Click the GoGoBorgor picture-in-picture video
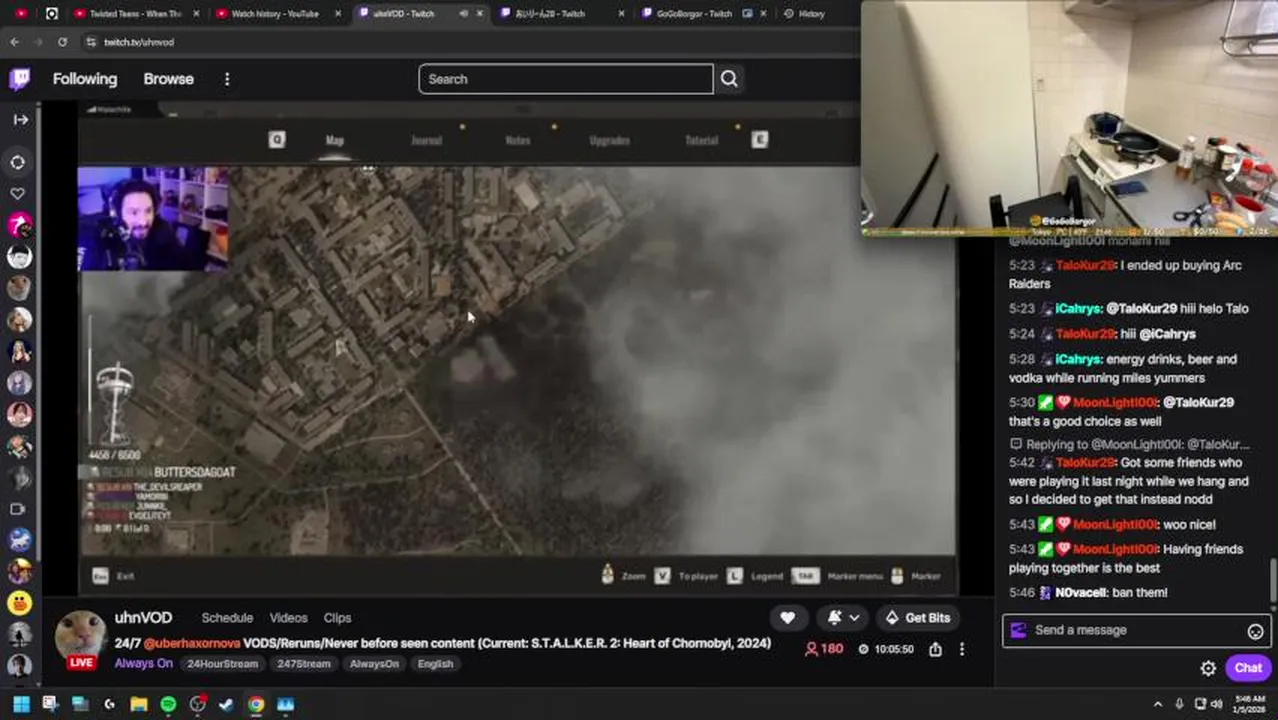Image resolution: width=1278 pixels, height=720 pixels. 1069,118
